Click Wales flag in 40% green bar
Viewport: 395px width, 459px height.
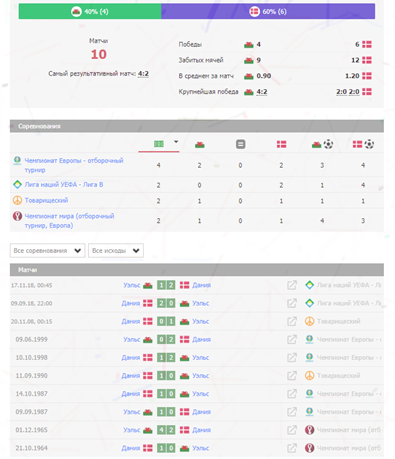click(x=76, y=11)
